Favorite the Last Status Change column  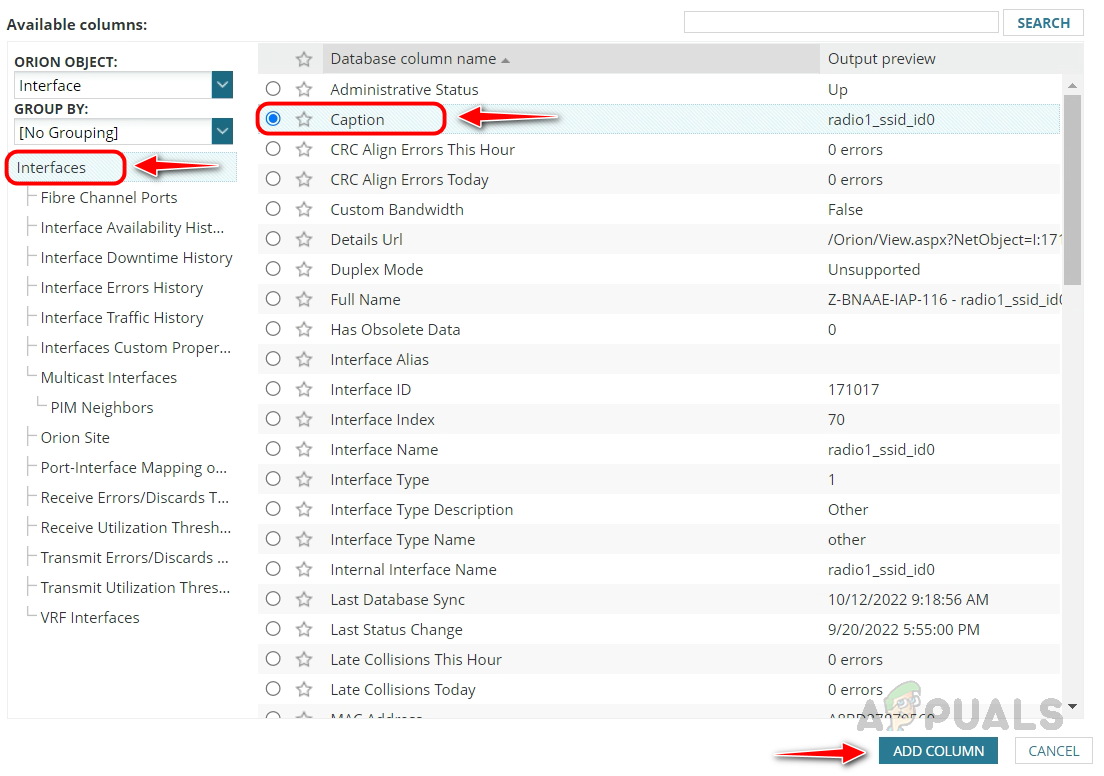tap(303, 630)
